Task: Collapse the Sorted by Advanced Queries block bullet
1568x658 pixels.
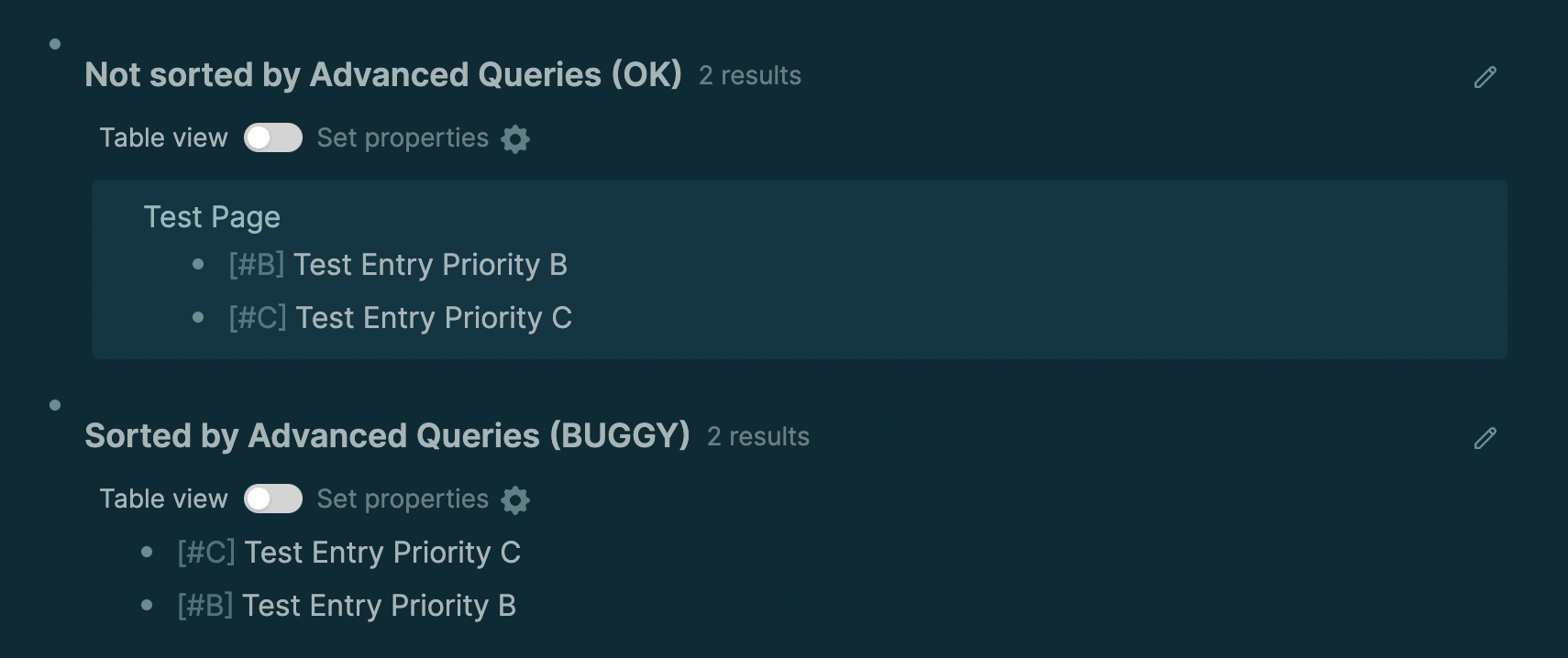Action: [x=54, y=403]
